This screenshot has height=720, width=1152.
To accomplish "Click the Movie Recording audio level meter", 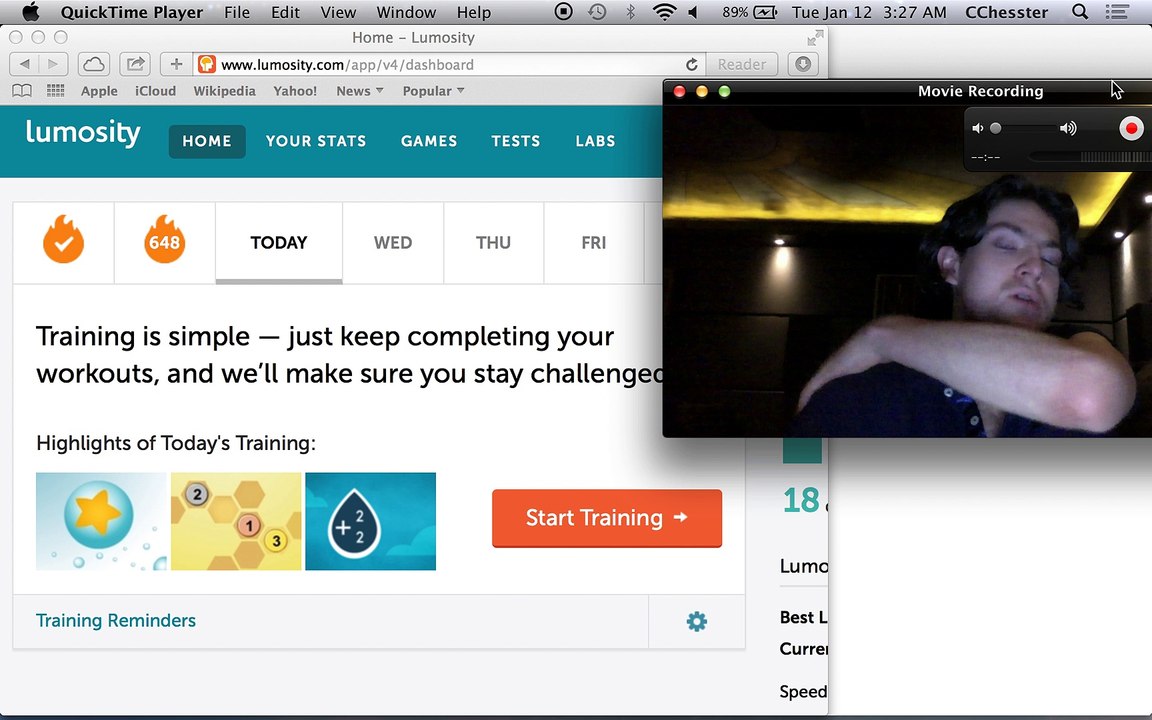I will (1090, 156).
